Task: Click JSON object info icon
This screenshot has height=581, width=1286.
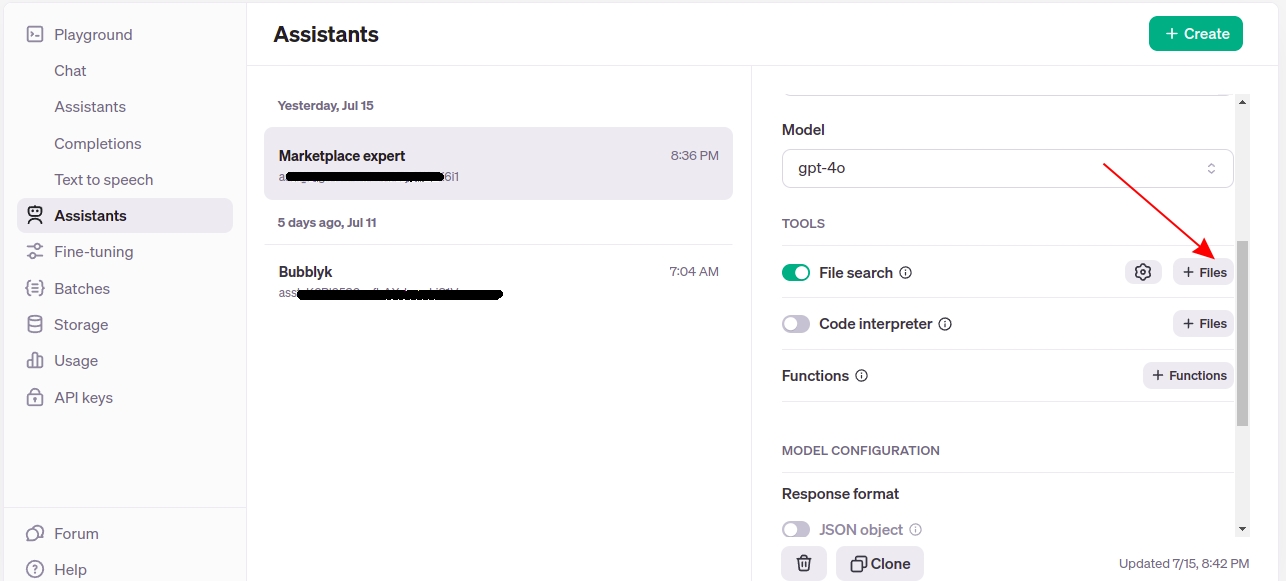Action: tap(915, 530)
